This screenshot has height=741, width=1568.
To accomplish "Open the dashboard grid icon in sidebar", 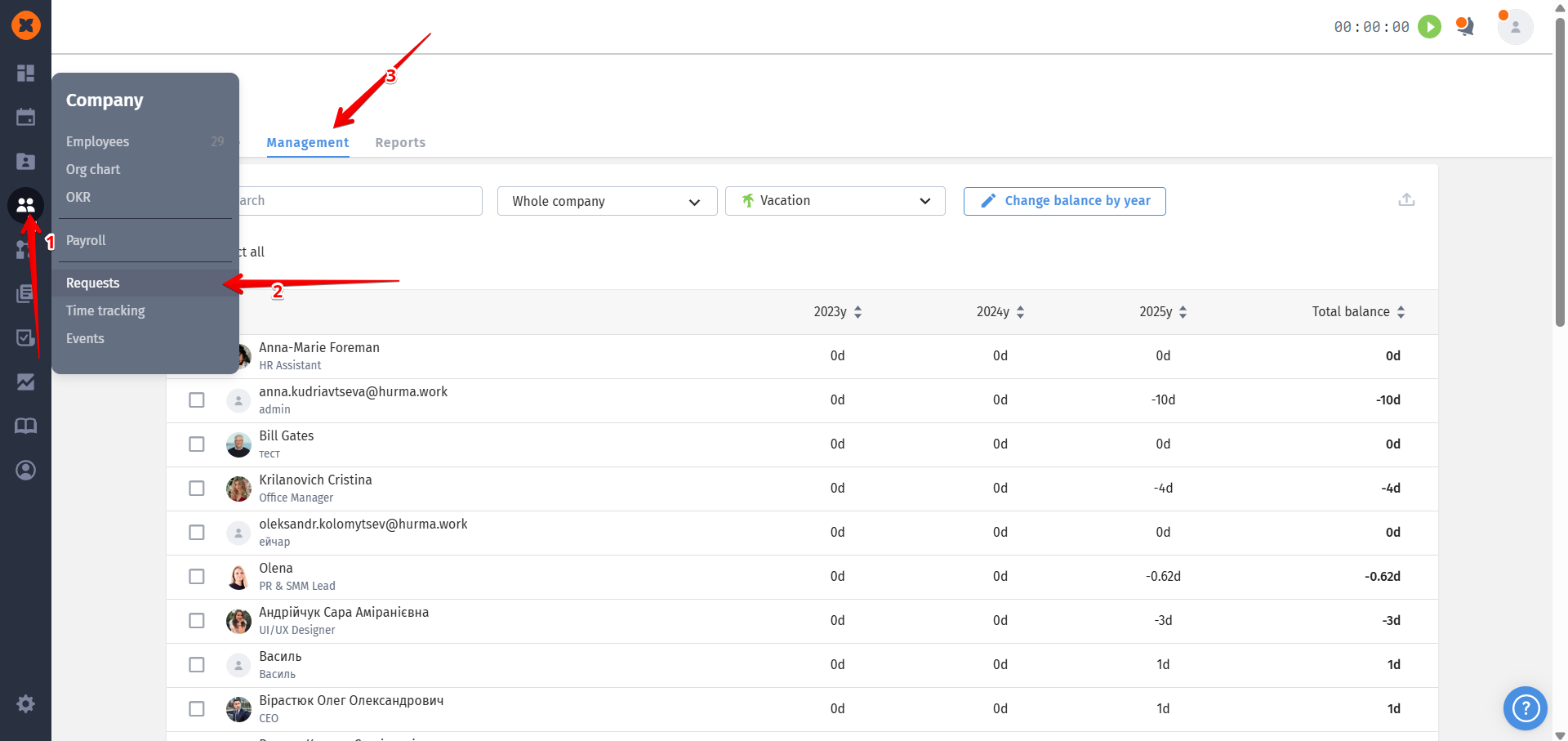I will tap(26, 74).
